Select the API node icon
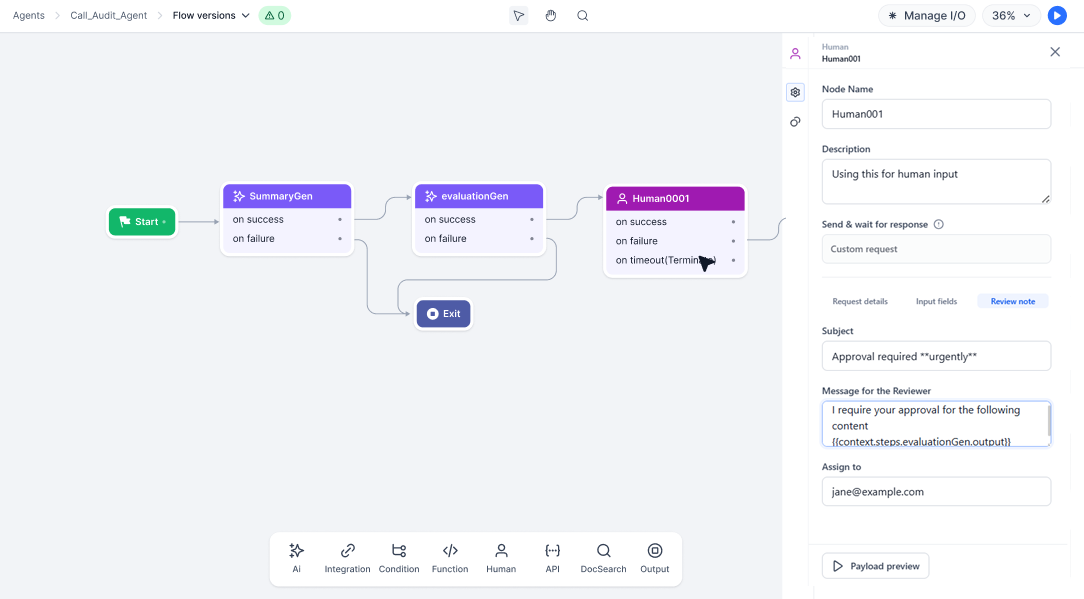1084x599 pixels. point(552,558)
